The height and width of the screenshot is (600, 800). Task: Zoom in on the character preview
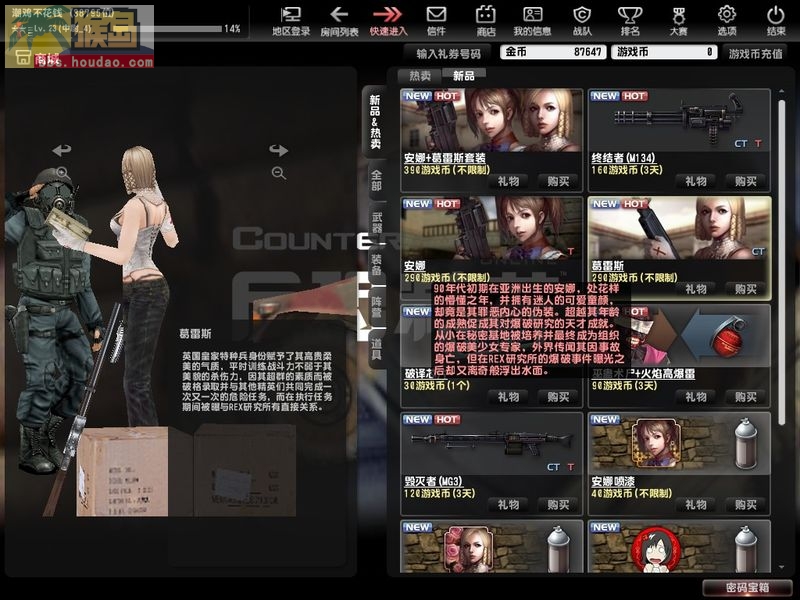tap(63, 172)
